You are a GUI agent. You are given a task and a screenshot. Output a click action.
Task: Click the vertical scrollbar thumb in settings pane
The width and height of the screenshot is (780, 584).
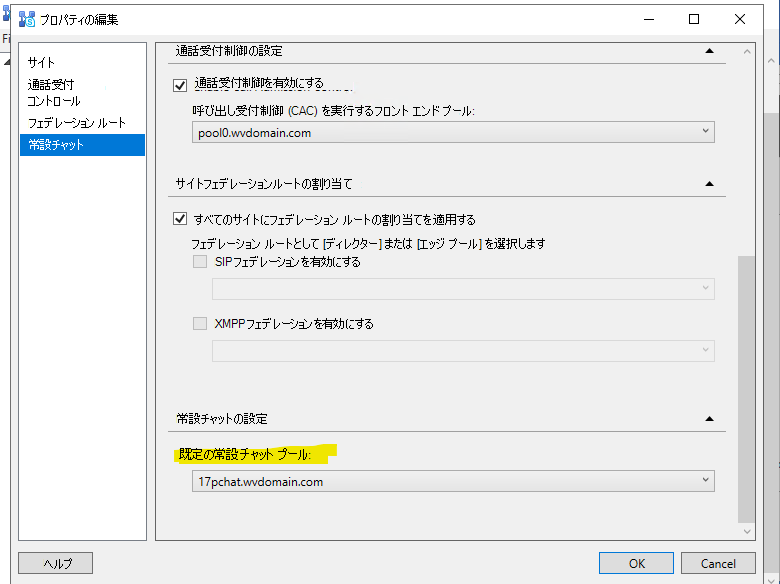click(747, 389)
